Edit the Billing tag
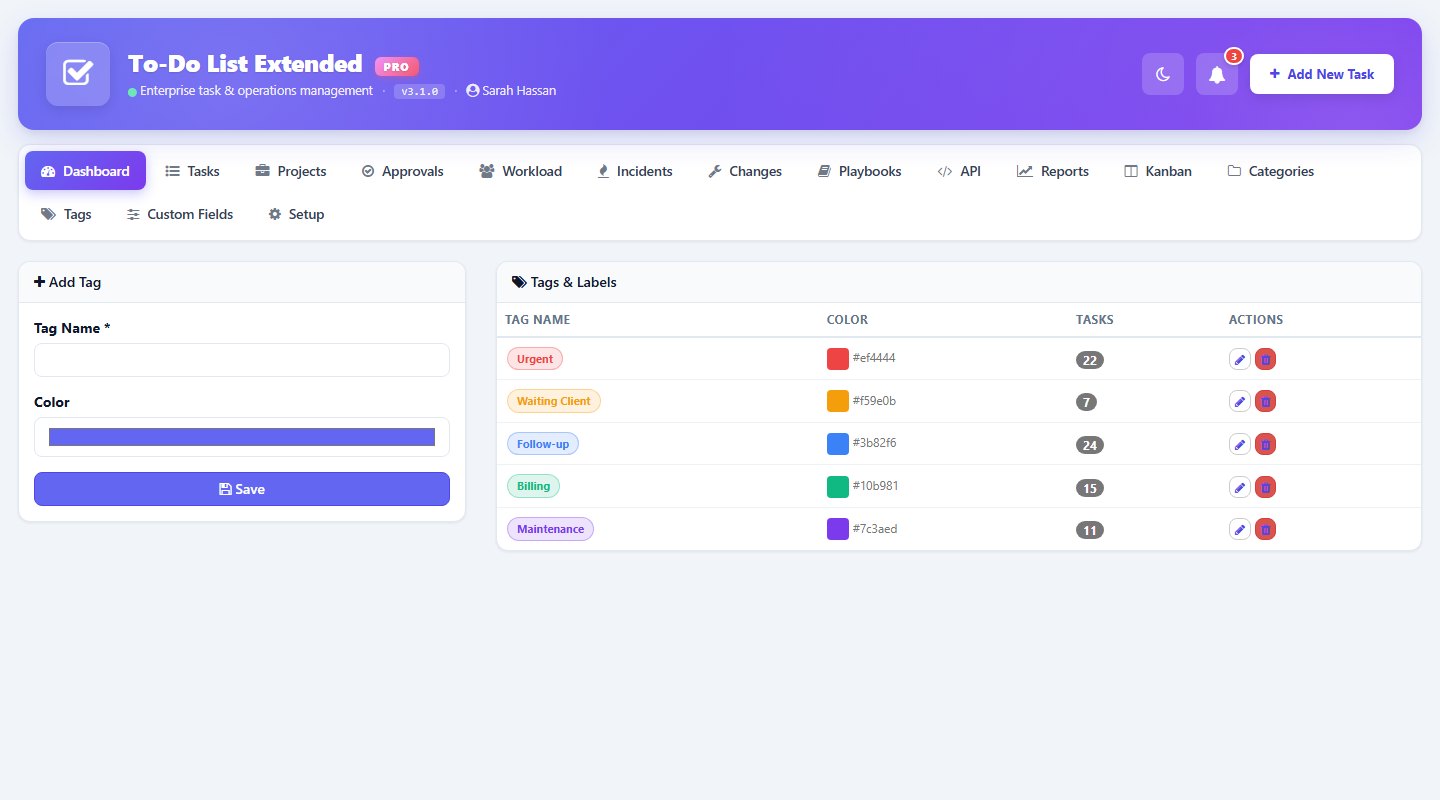 [1240, 487]
